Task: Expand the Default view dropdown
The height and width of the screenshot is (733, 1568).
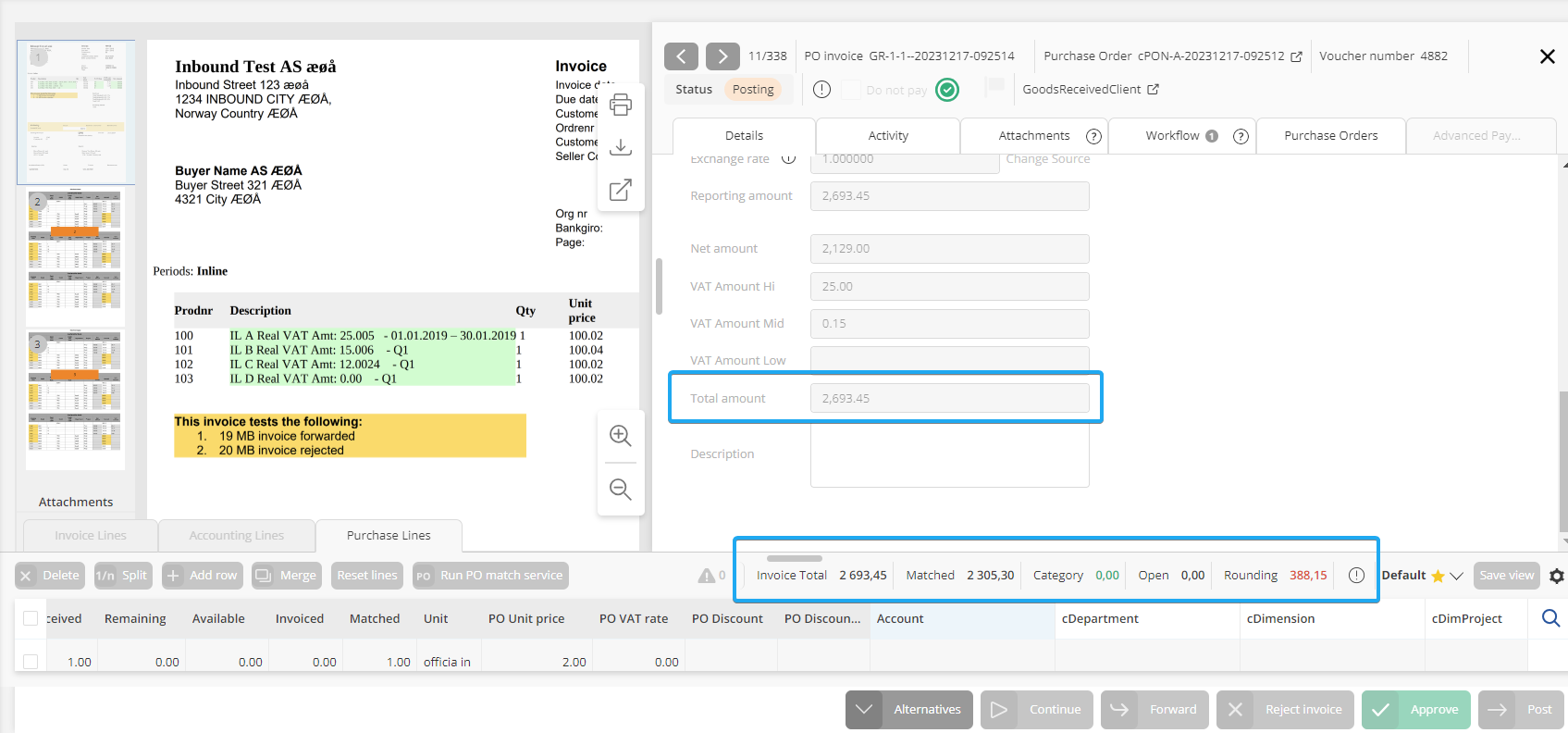Action: tap(1456, 576)
